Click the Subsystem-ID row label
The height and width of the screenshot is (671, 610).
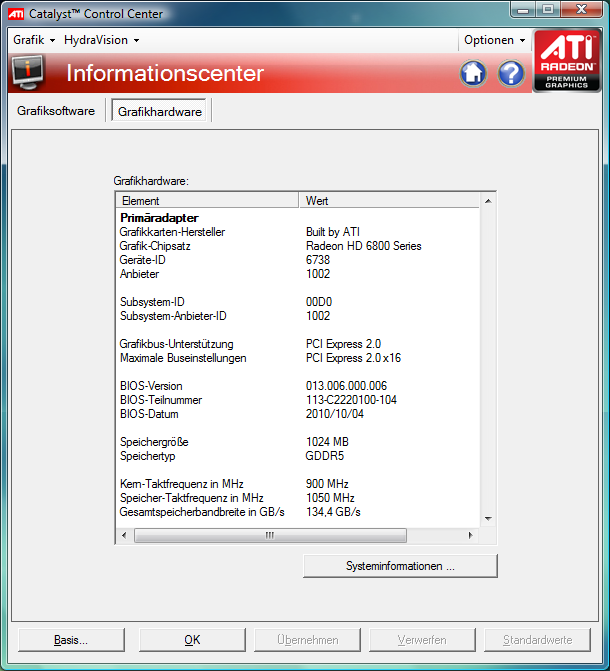coord(152,302)
